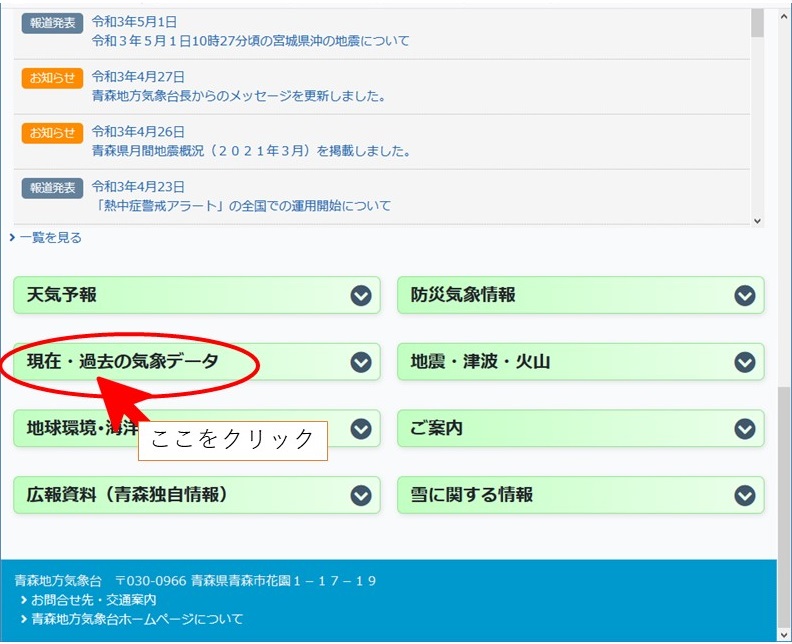Viewport: 792px width, 644px height.
Task: Expand the 地球環境・海洋 chevron icon
Action: [x=361, y=429]
